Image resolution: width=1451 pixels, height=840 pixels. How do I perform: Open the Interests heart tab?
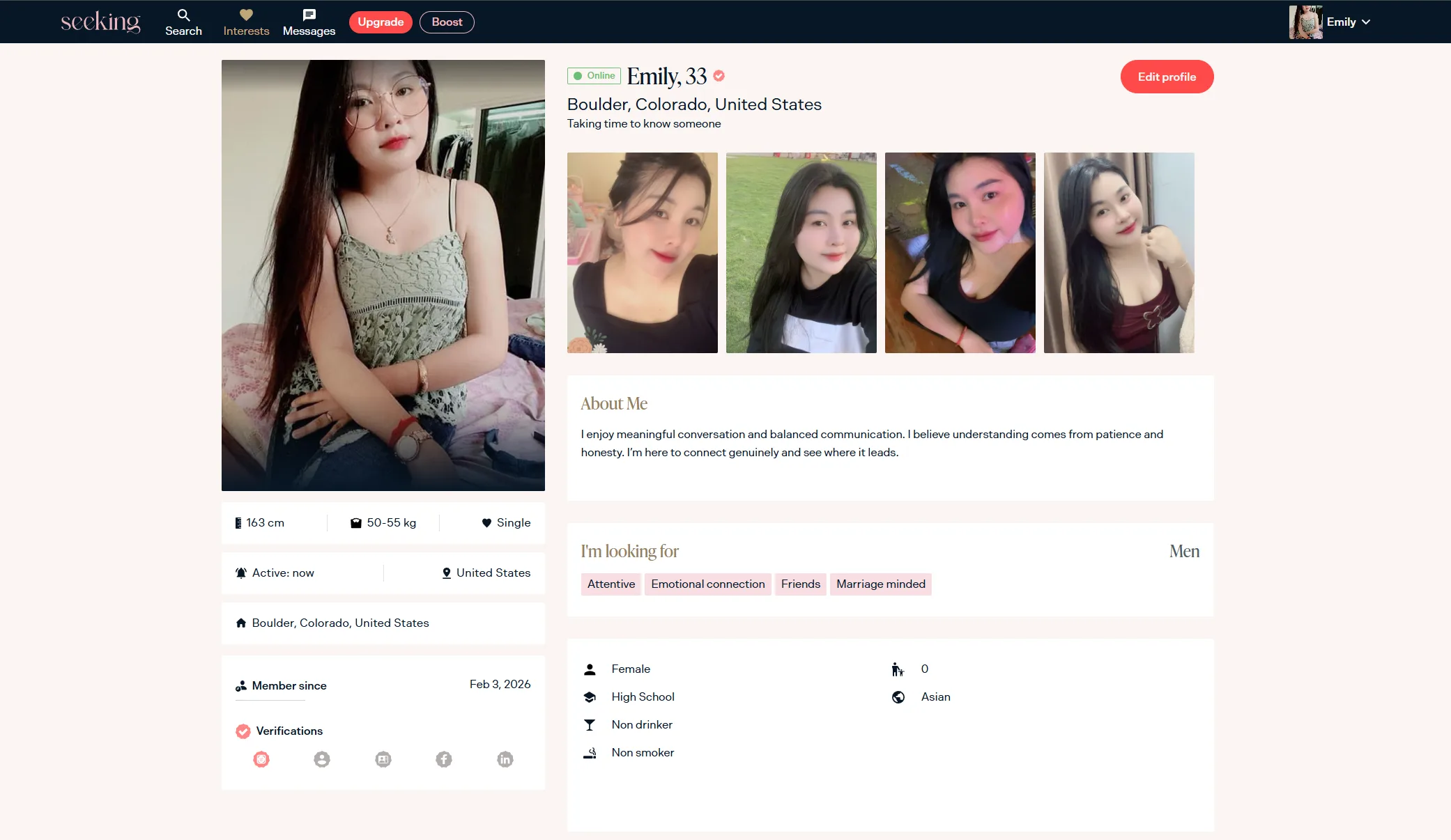coord(246,22)
